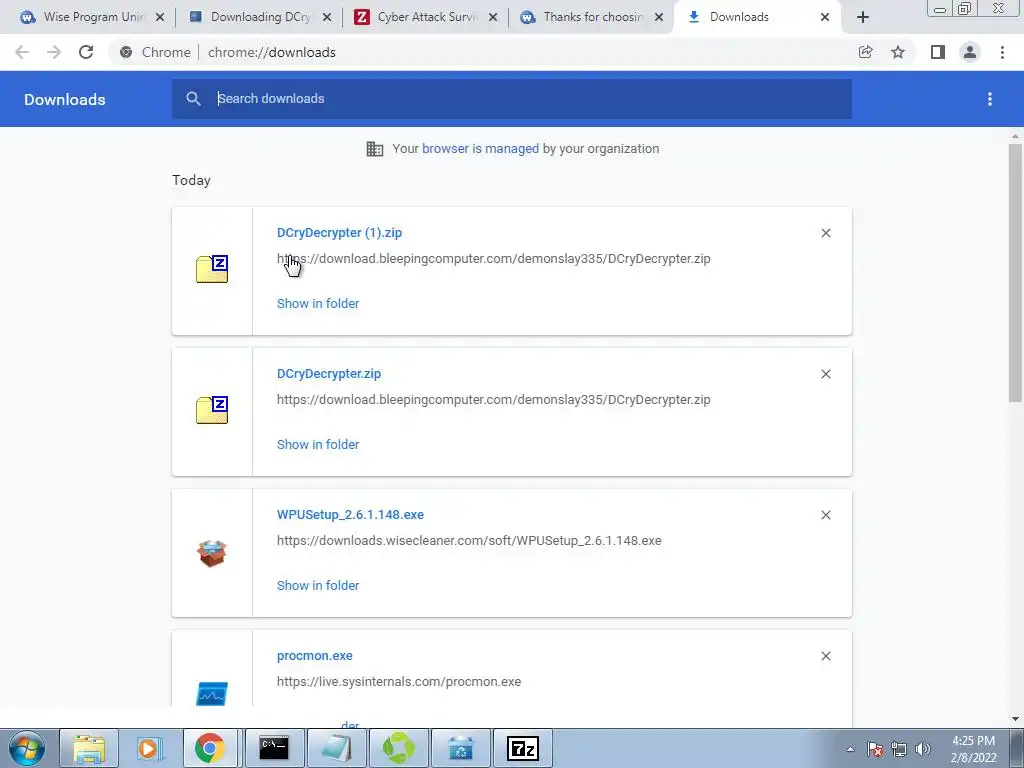Screen dimensions: 1024x768
Task: Click the network tray icon
Action: click(x=899, y=749)
